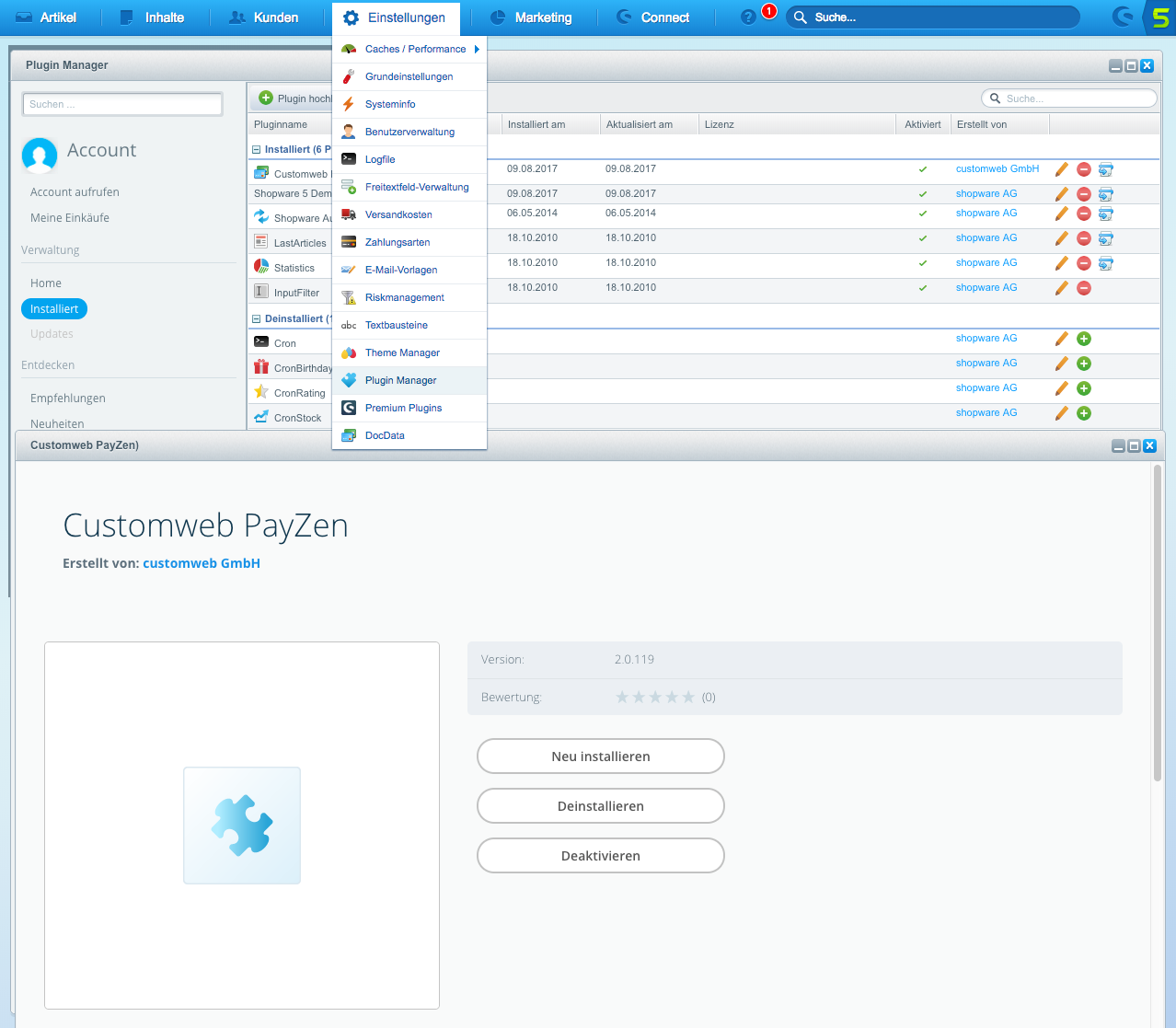1176x1028 pixels.
Task: Click red uninstall icon for LastArticles
Action: (1084, 238)
